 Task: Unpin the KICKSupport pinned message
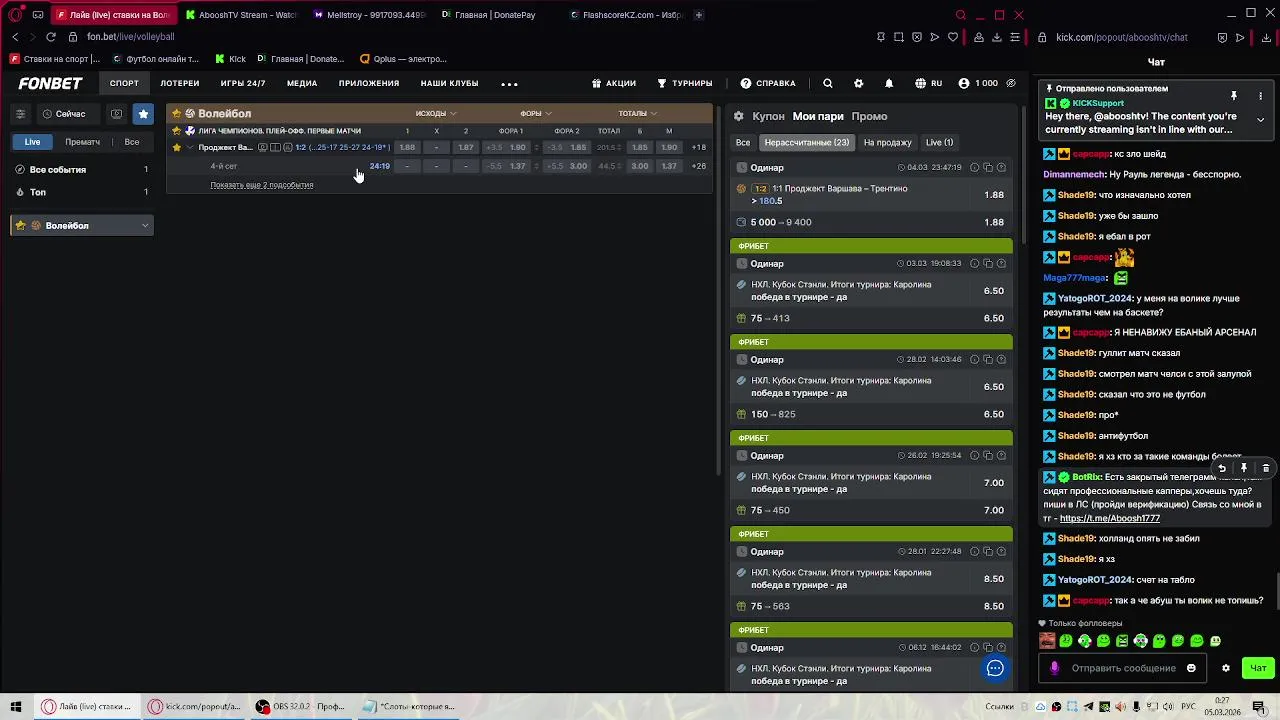pos(1234,96)
